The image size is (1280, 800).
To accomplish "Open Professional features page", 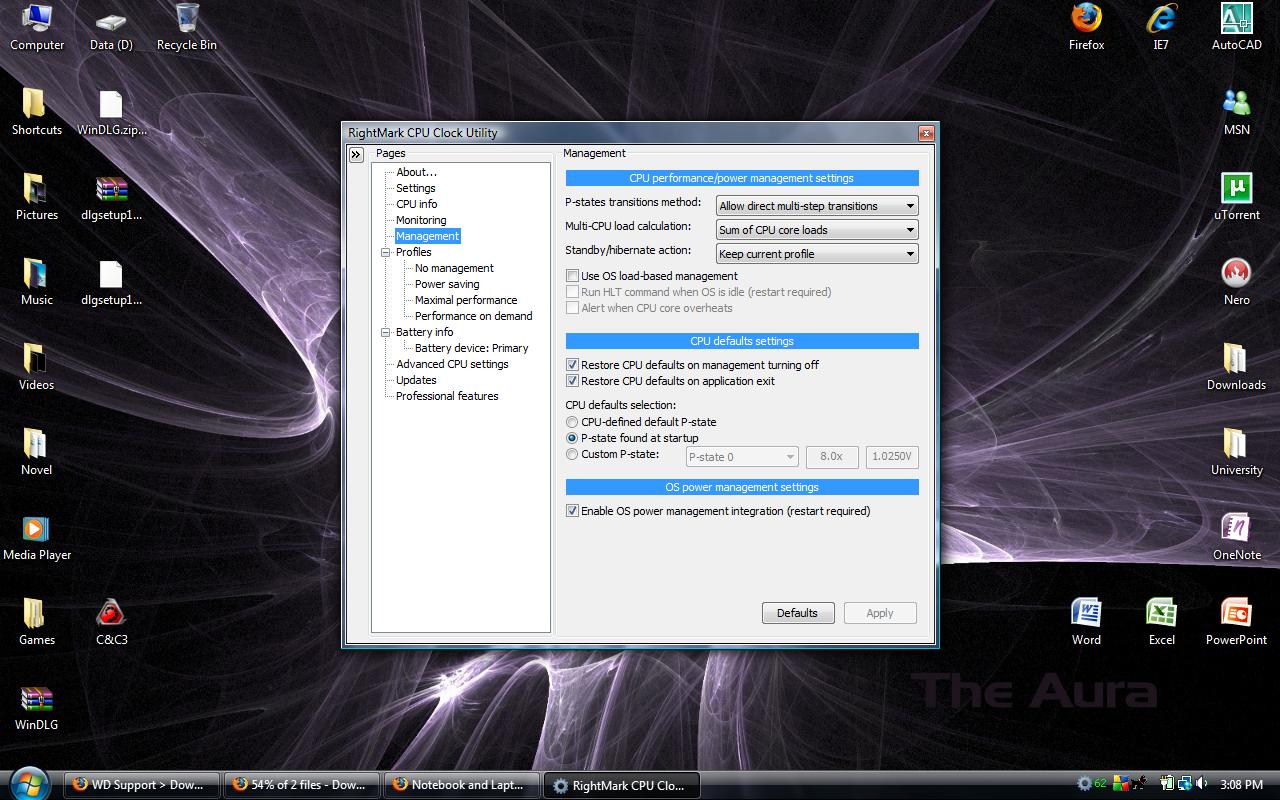I will tap(447, 396).
